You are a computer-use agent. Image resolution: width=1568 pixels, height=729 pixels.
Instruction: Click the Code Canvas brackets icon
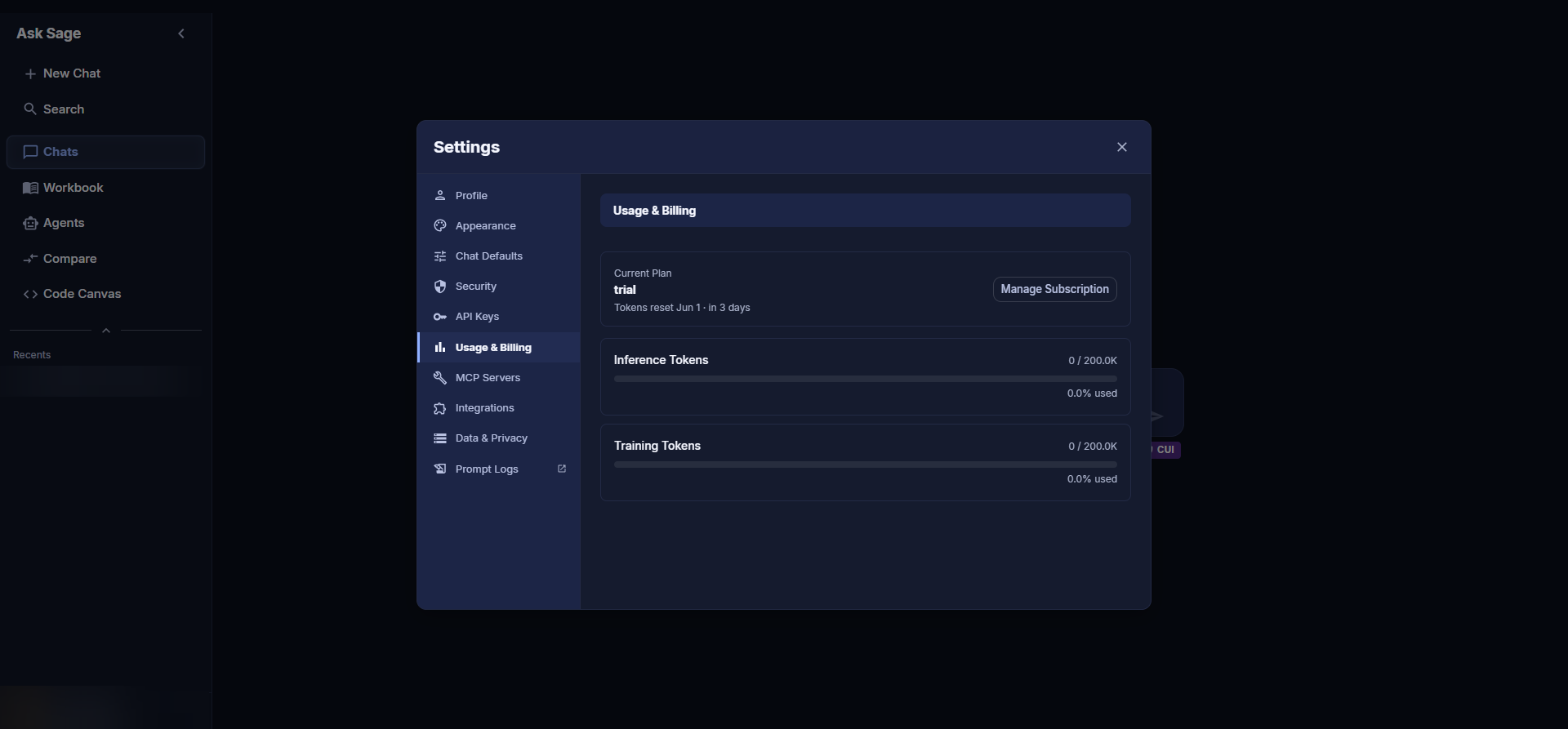30,294
